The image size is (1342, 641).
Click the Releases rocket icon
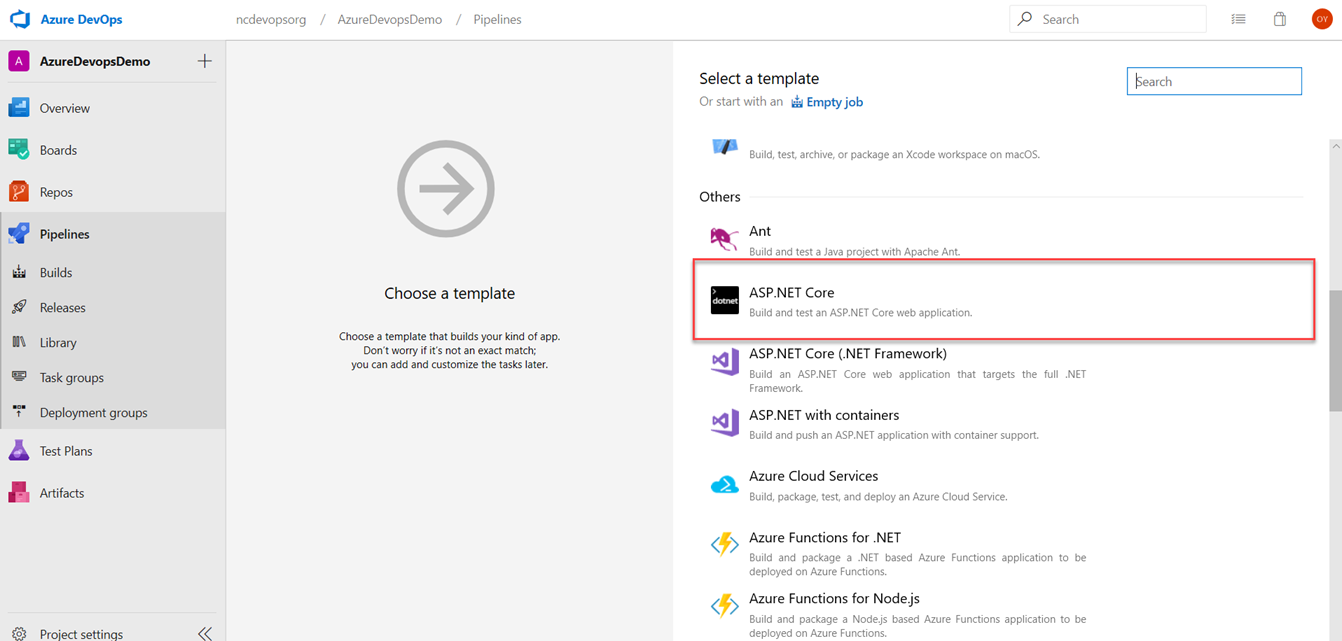(19, 307)
